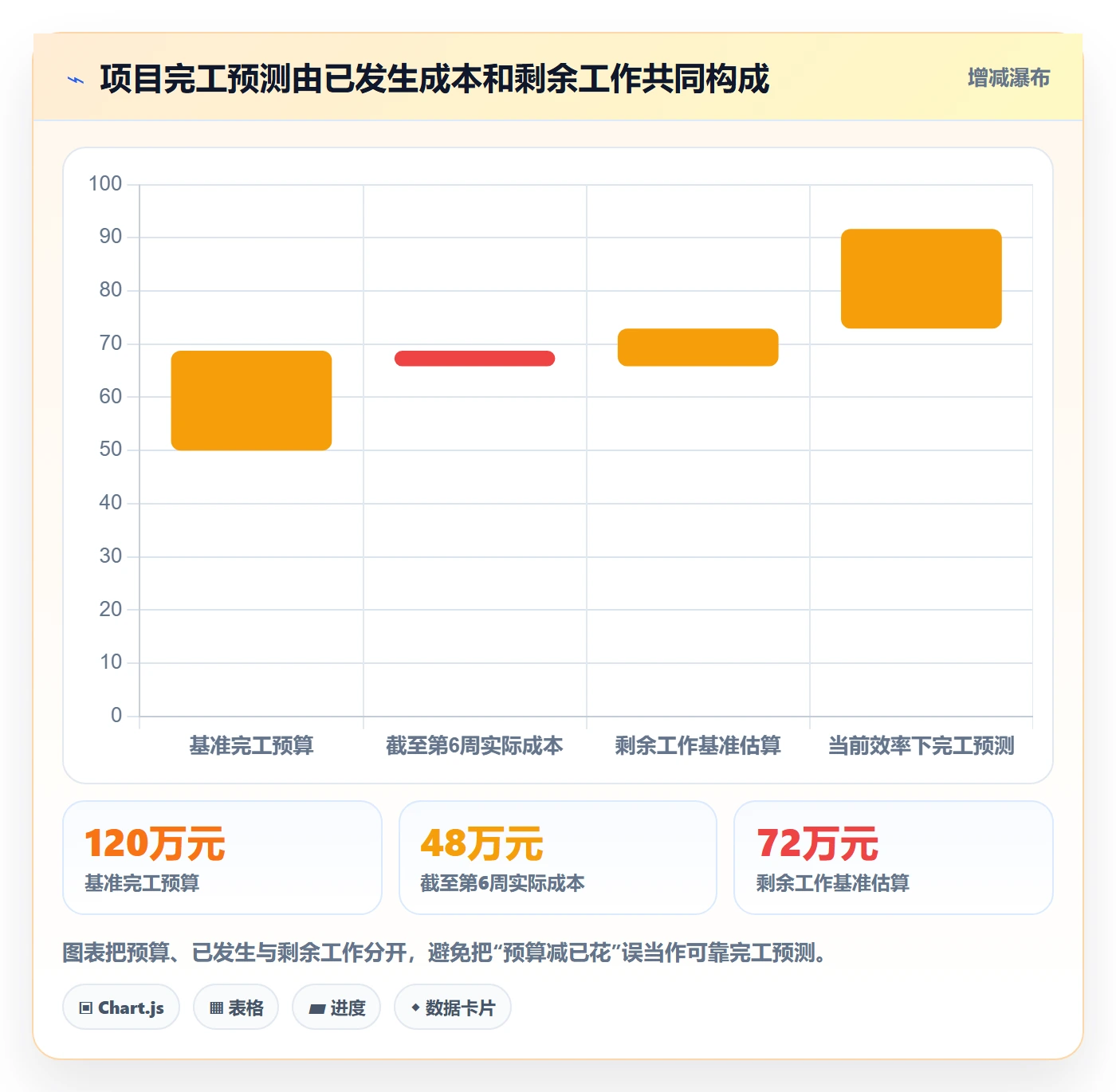Viewport: 1116px width, 1092px height.
Task: Click the orange 当前效率下完工预测 bar
Action: point(921,279)
